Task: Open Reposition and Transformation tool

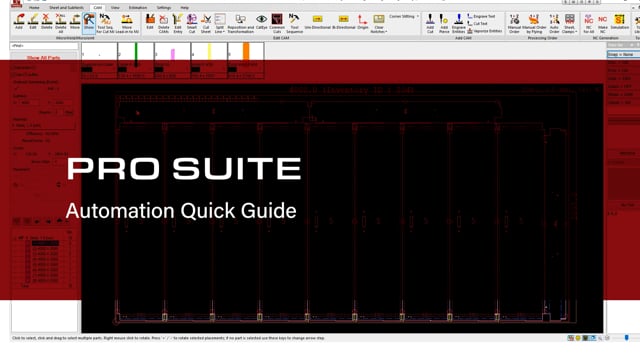Action: [240, 23]
